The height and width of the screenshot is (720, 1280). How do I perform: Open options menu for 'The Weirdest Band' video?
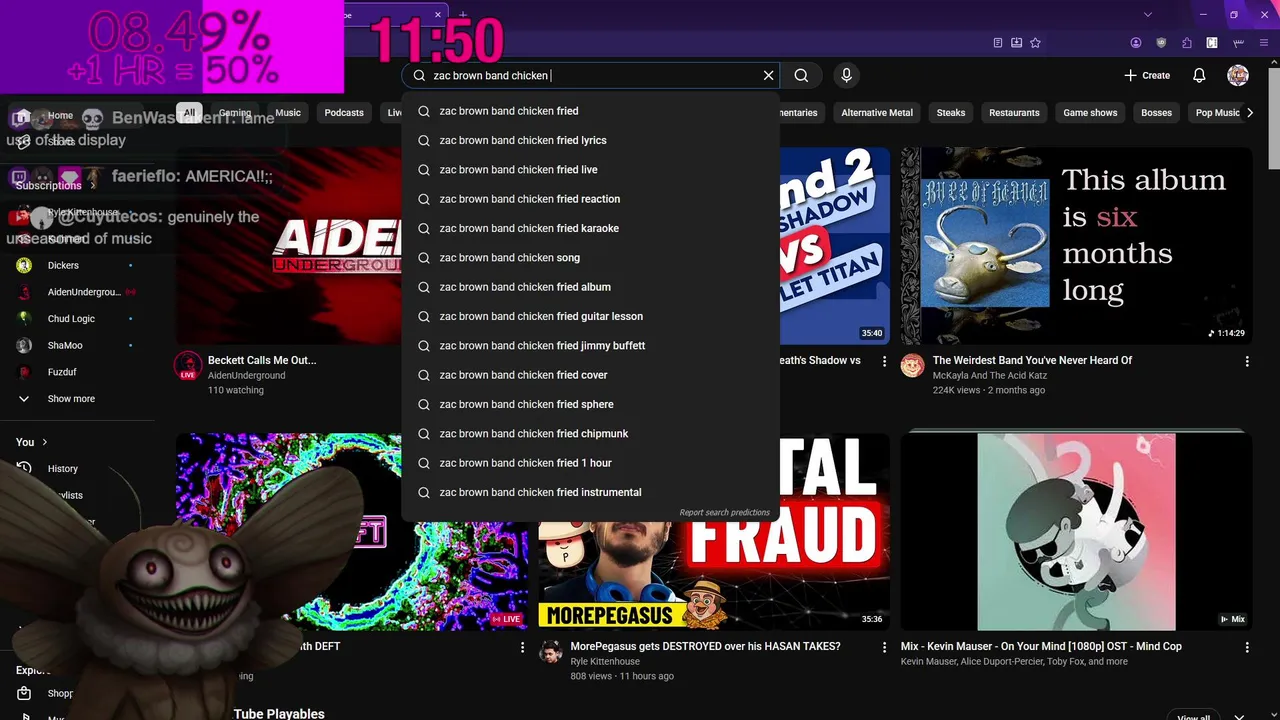[1247, 361]
